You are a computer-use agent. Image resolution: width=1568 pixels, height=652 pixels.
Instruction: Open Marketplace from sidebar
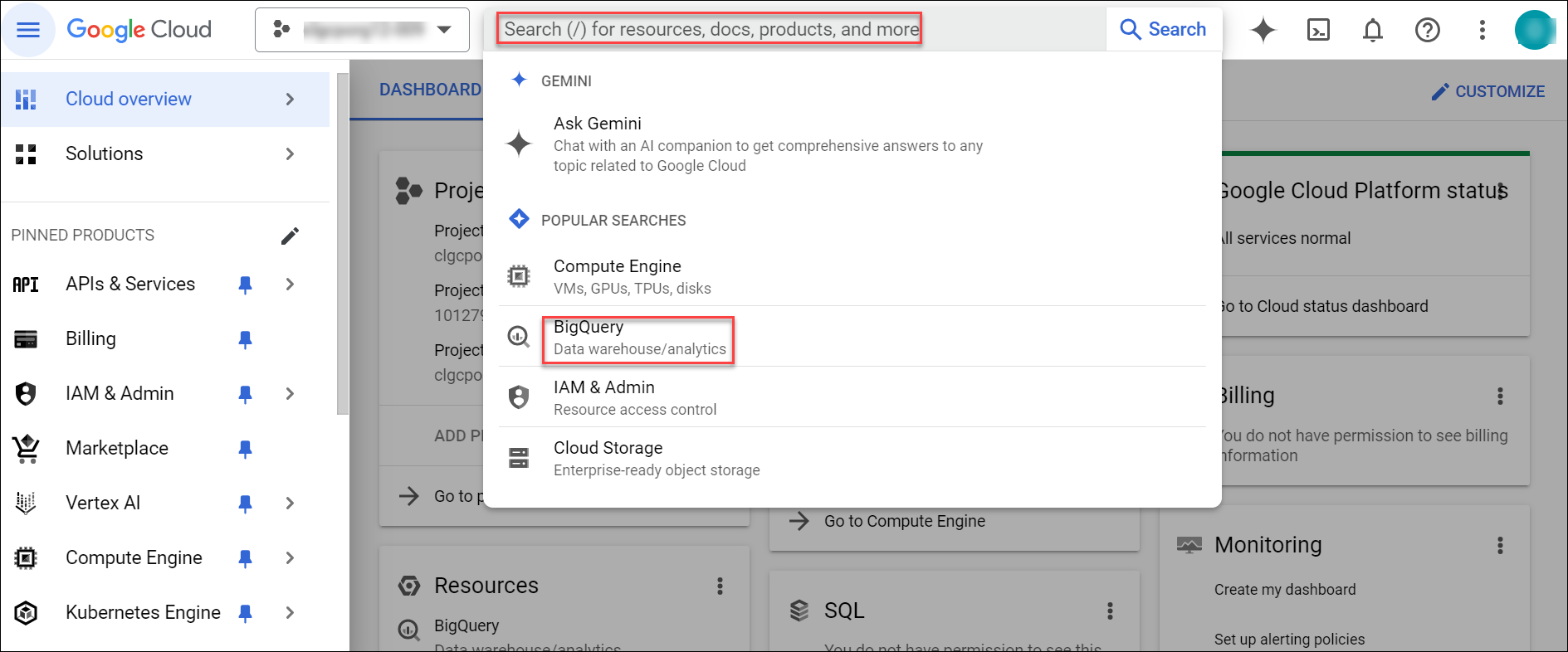coord(117,448)
